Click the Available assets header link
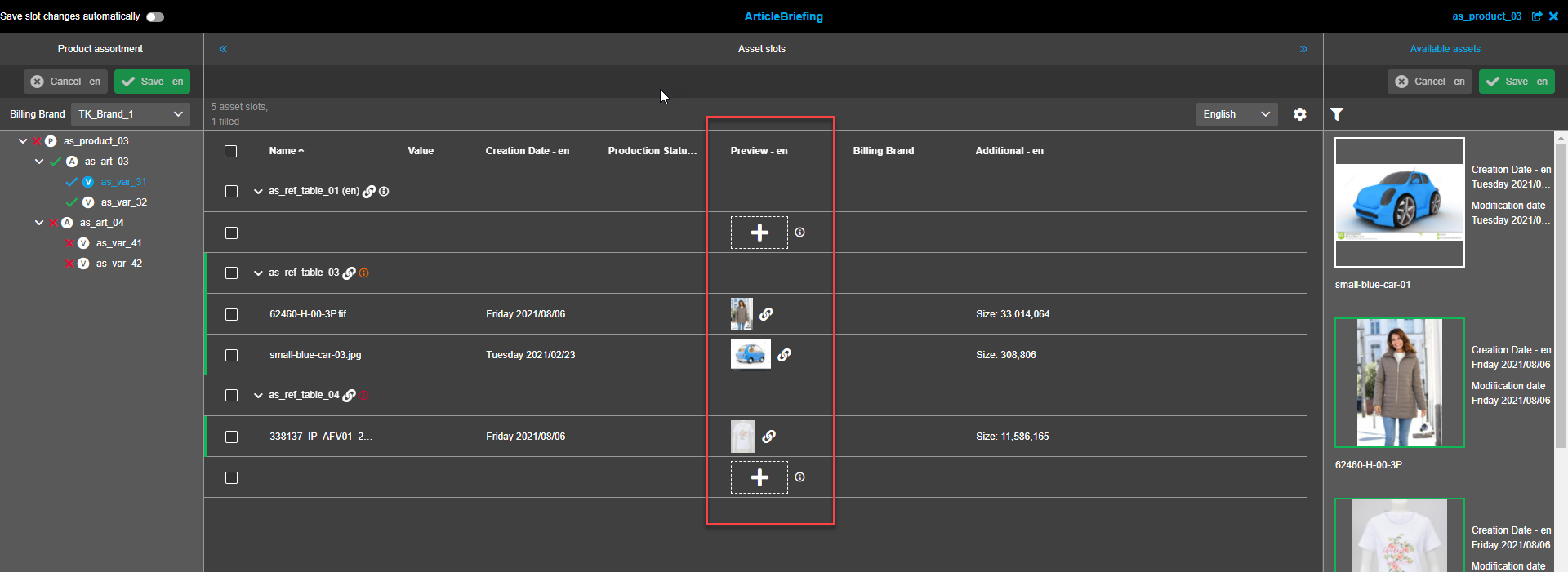 [1445, 49]
